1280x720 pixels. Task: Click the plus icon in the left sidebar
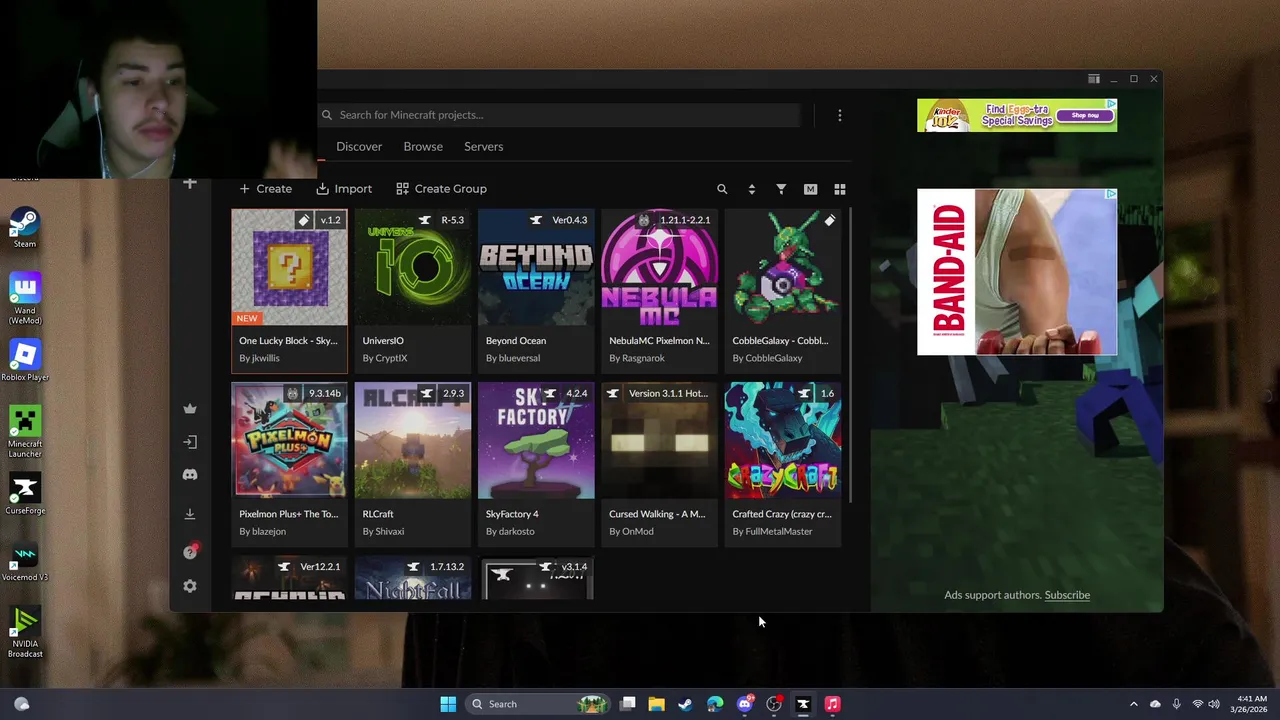coord(190,183)
